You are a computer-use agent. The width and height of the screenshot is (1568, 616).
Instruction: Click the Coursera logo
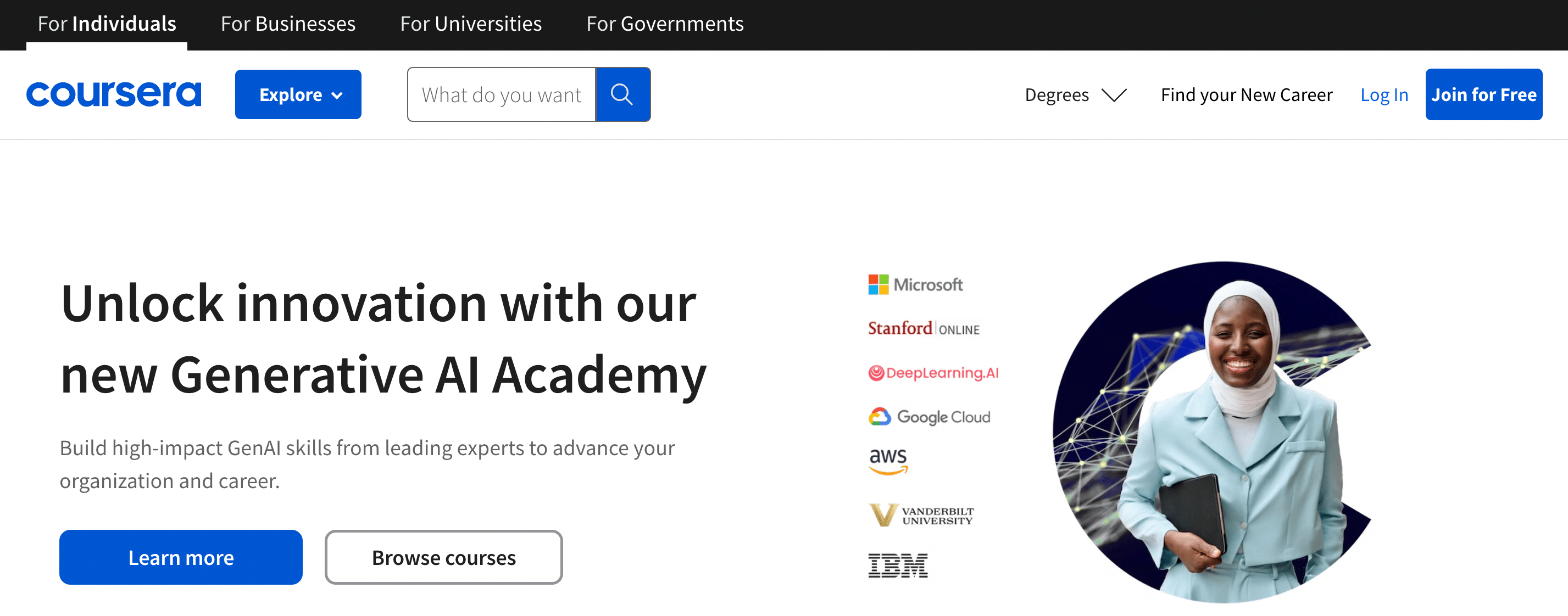point(113,94)
